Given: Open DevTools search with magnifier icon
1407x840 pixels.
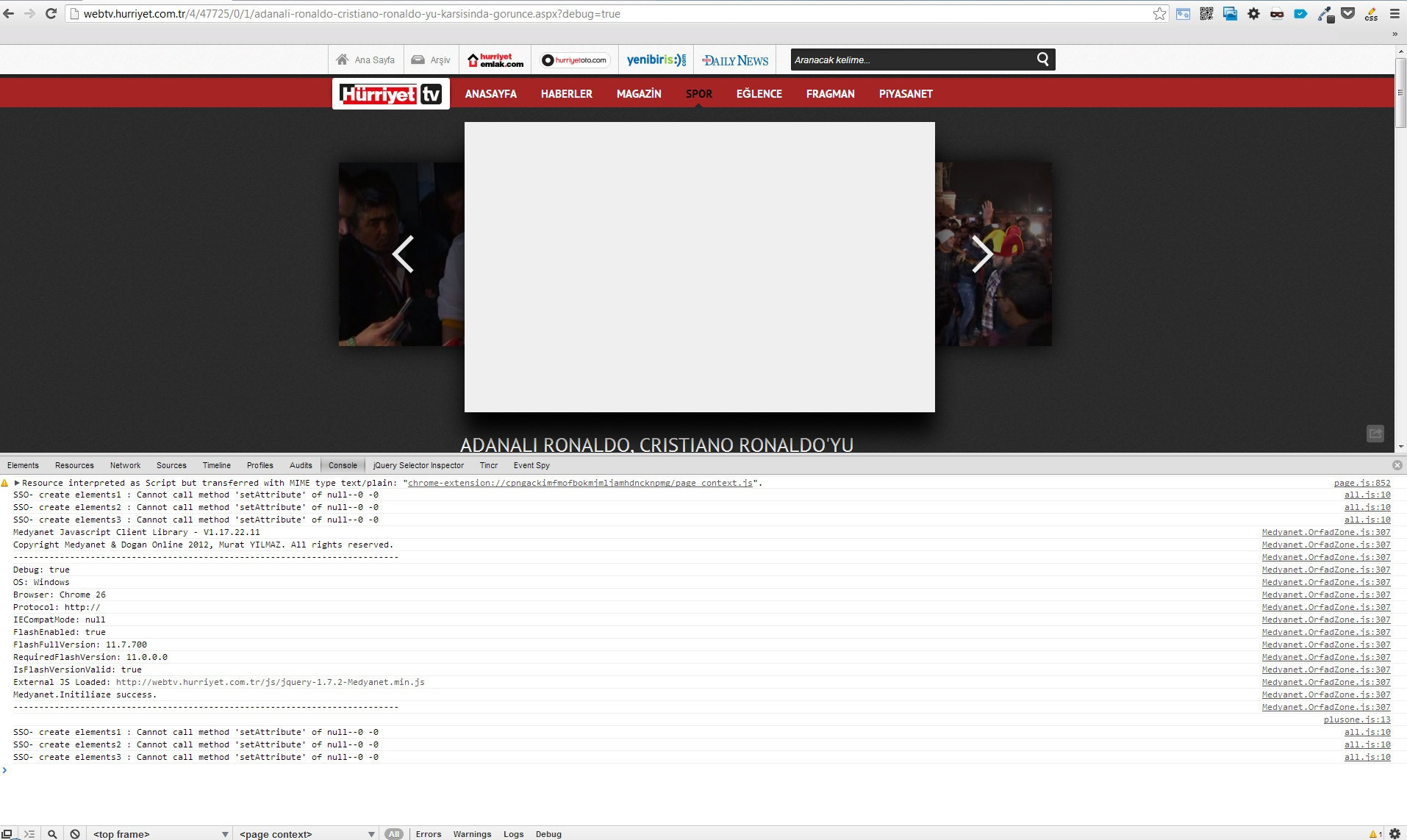Looking at the screenshot, I should click(52, 833).
